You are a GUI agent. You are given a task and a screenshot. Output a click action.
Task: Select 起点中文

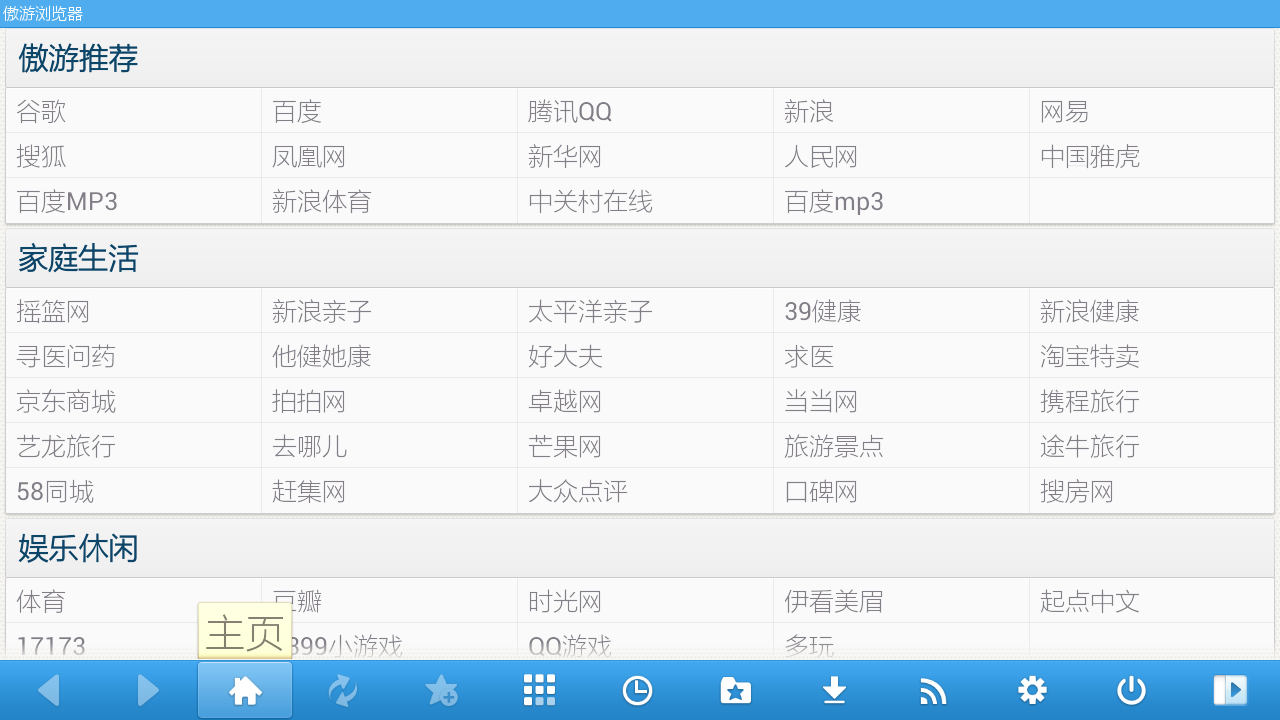[x=1090, y=601]
